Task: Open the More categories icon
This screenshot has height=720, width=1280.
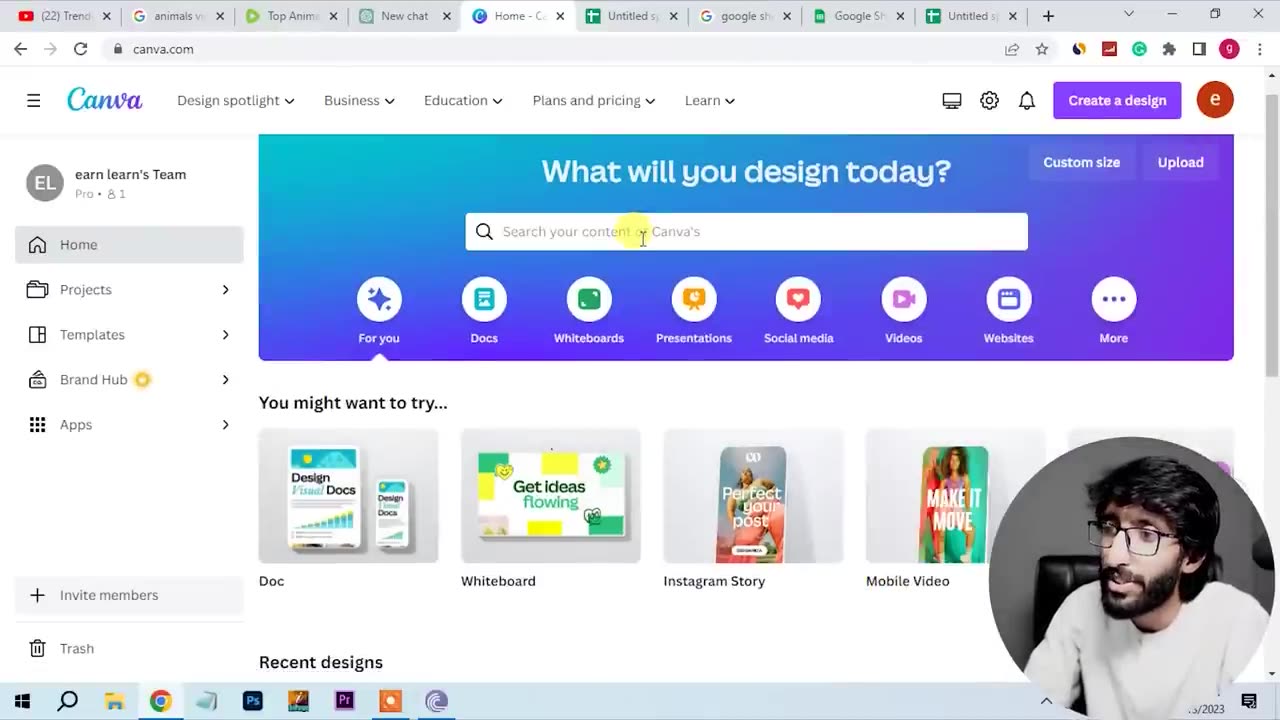Action: (1113, 299)
